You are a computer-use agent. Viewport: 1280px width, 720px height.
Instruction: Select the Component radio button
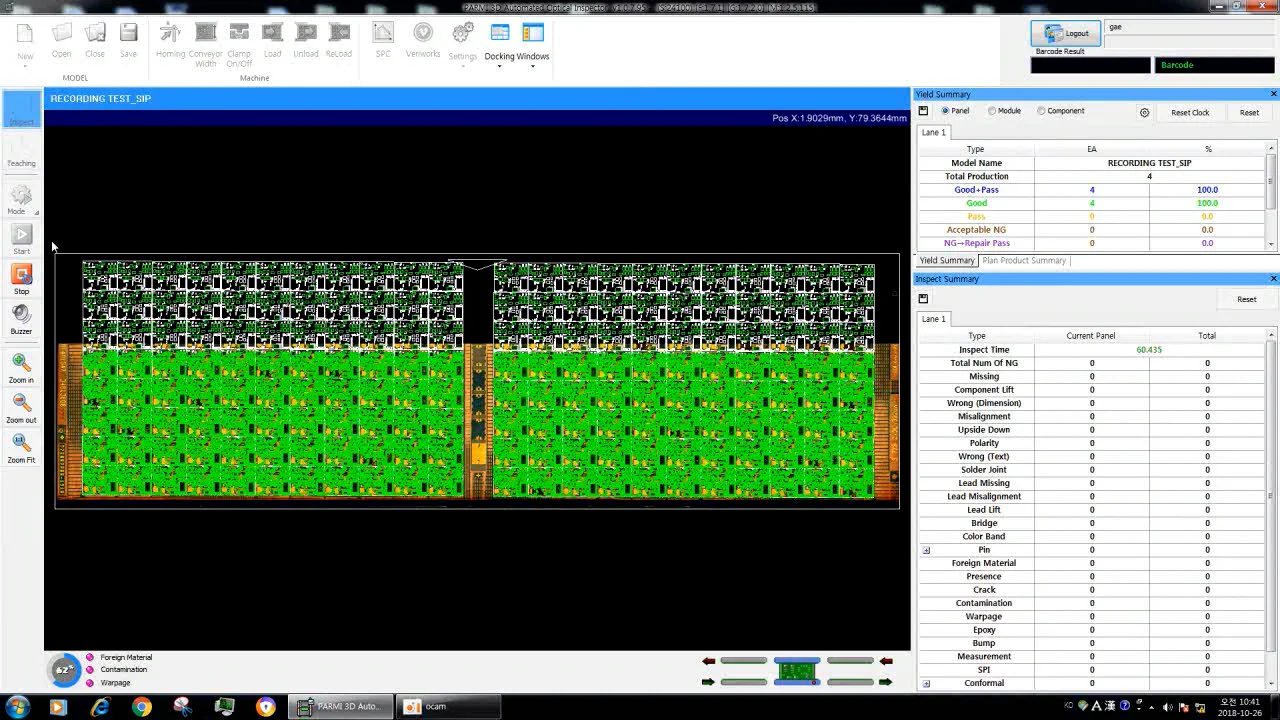click(x=1041, y=111)
